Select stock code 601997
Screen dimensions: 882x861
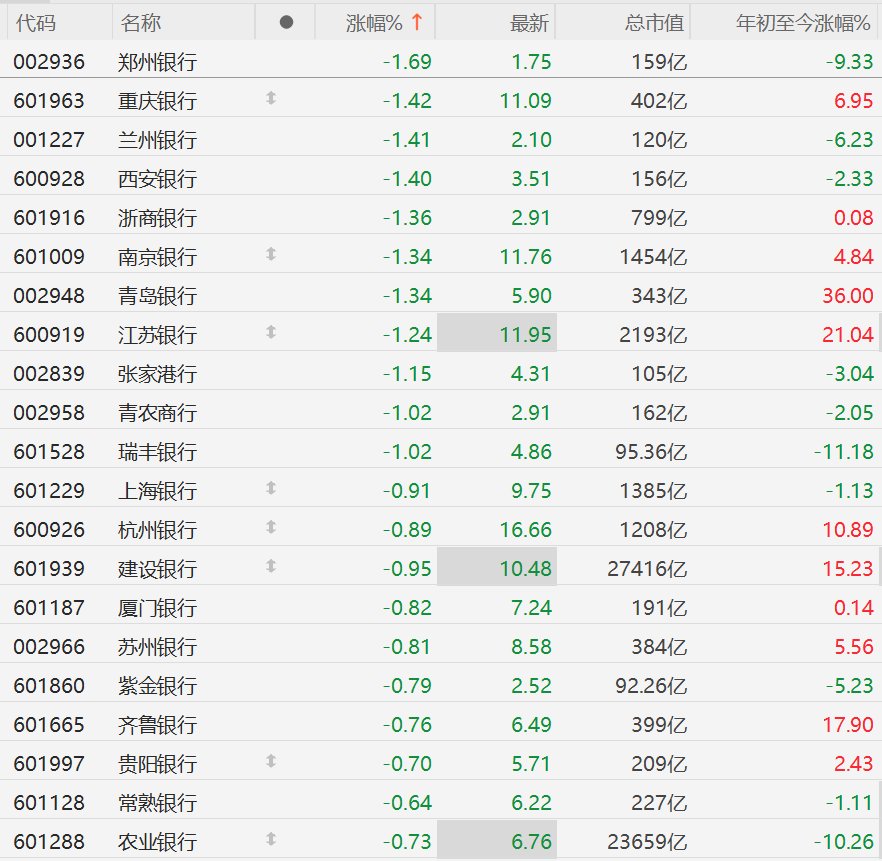[49, 764]
